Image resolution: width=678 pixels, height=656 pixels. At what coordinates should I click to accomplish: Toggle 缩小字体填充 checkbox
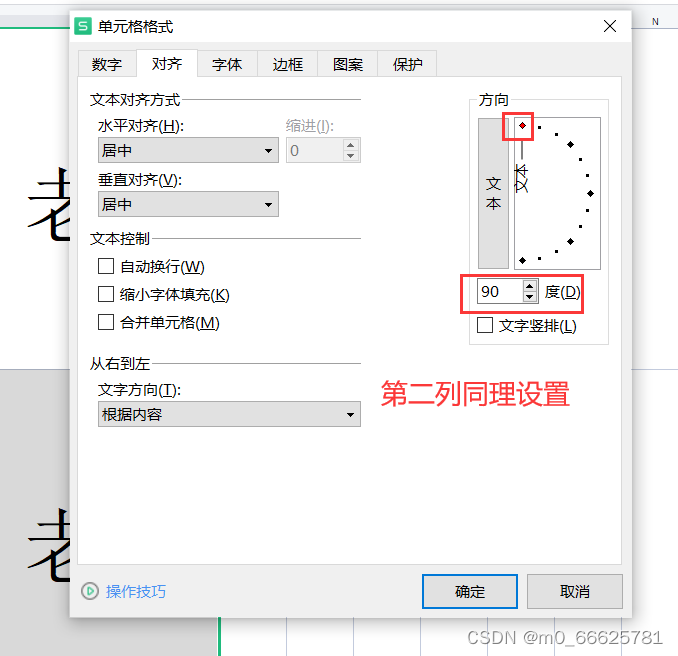(x=106, y=294)
